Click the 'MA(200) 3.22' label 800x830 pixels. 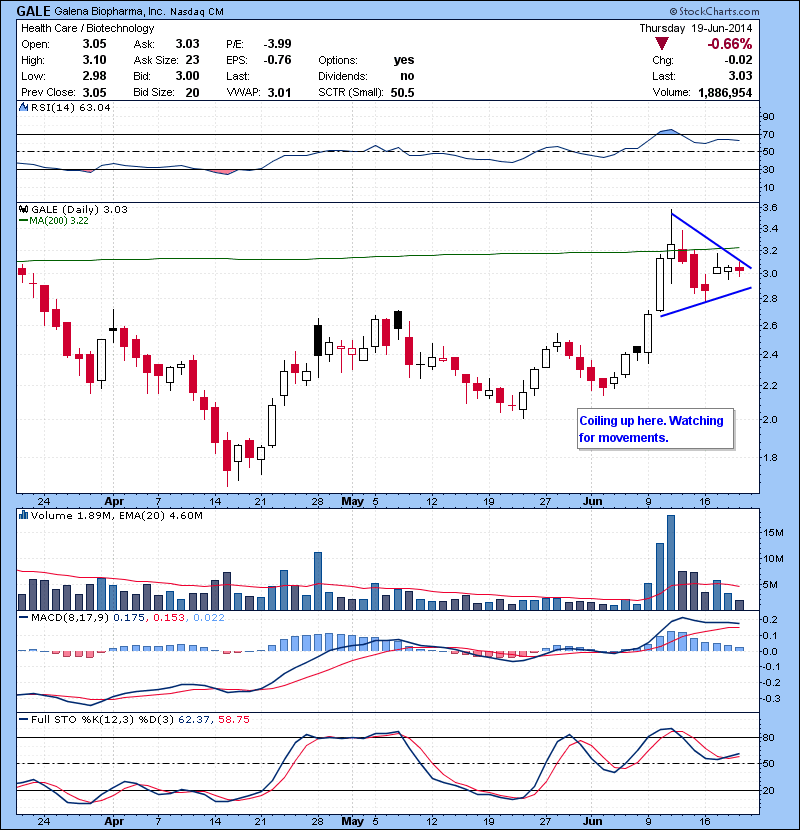[59, 221]
